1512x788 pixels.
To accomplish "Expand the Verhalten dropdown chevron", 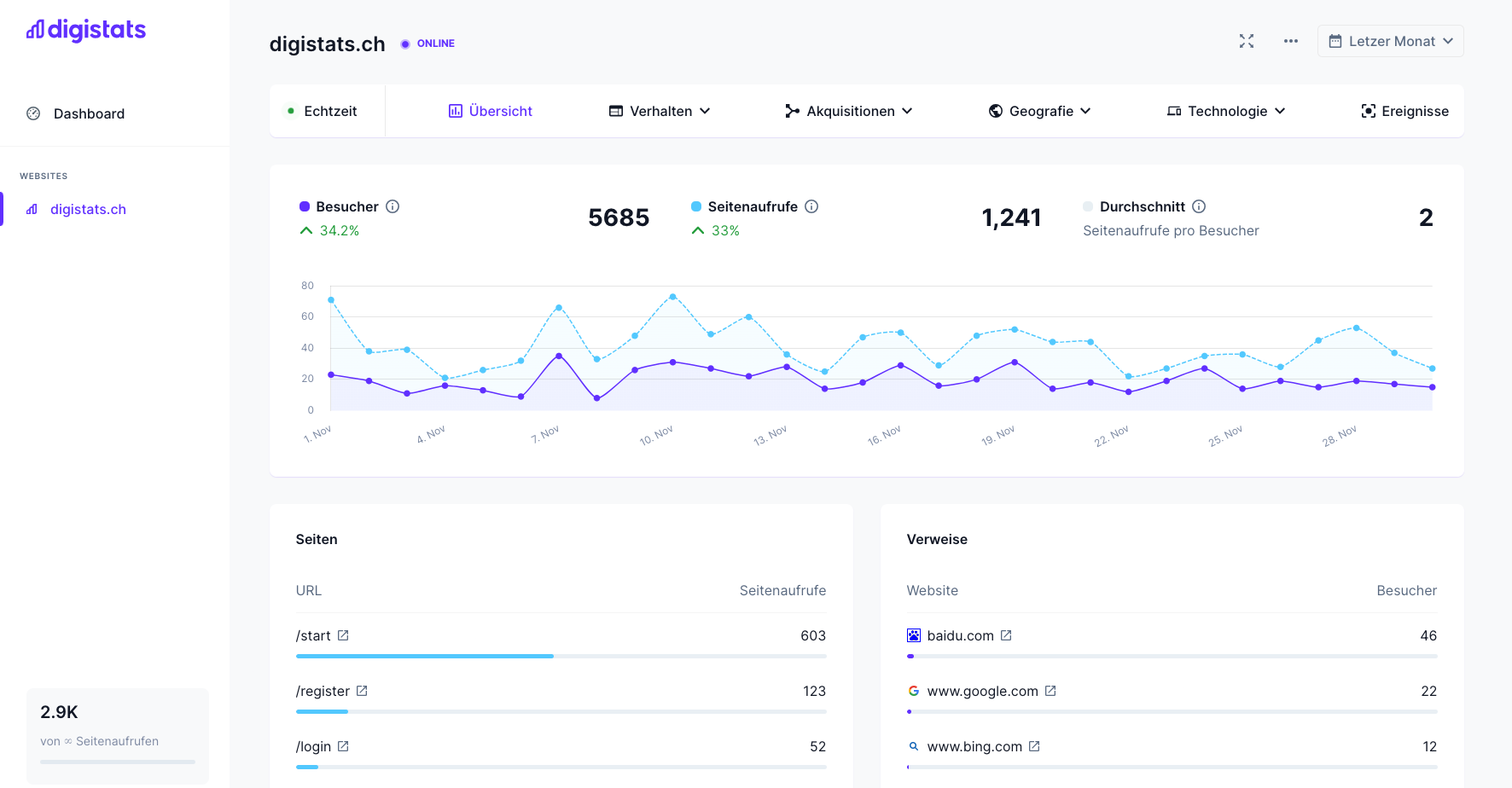I will click(x=705, y=111).
